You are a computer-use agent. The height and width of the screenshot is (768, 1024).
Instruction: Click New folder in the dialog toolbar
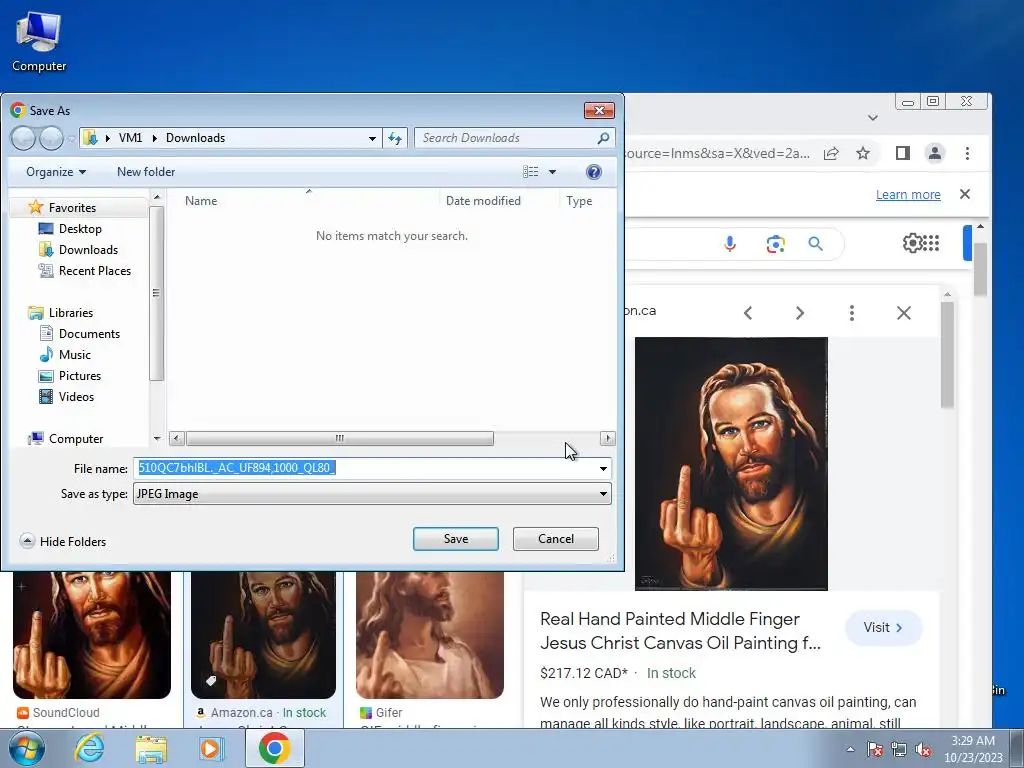tap(146, 172)
